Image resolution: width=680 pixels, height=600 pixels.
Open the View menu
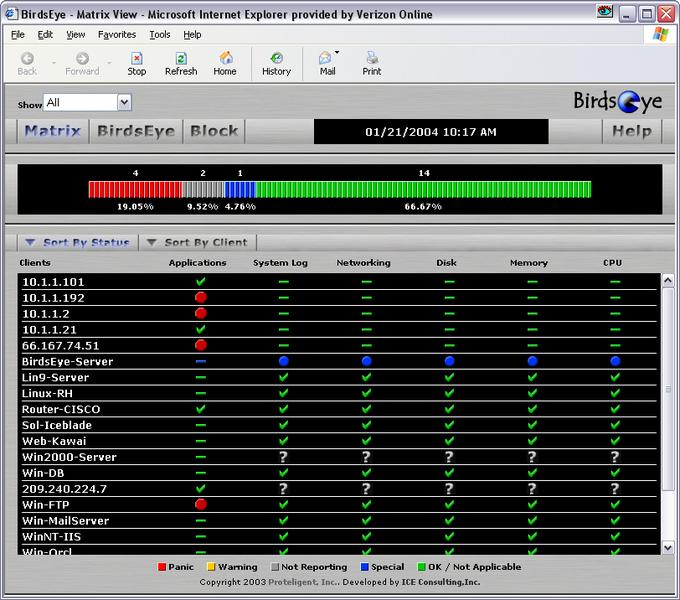pyautogui.click(x=75, y=35)
